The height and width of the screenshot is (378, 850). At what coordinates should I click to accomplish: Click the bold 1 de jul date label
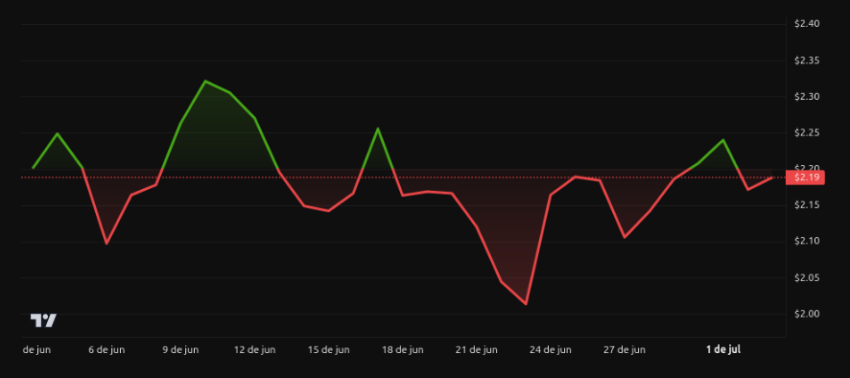723,350
